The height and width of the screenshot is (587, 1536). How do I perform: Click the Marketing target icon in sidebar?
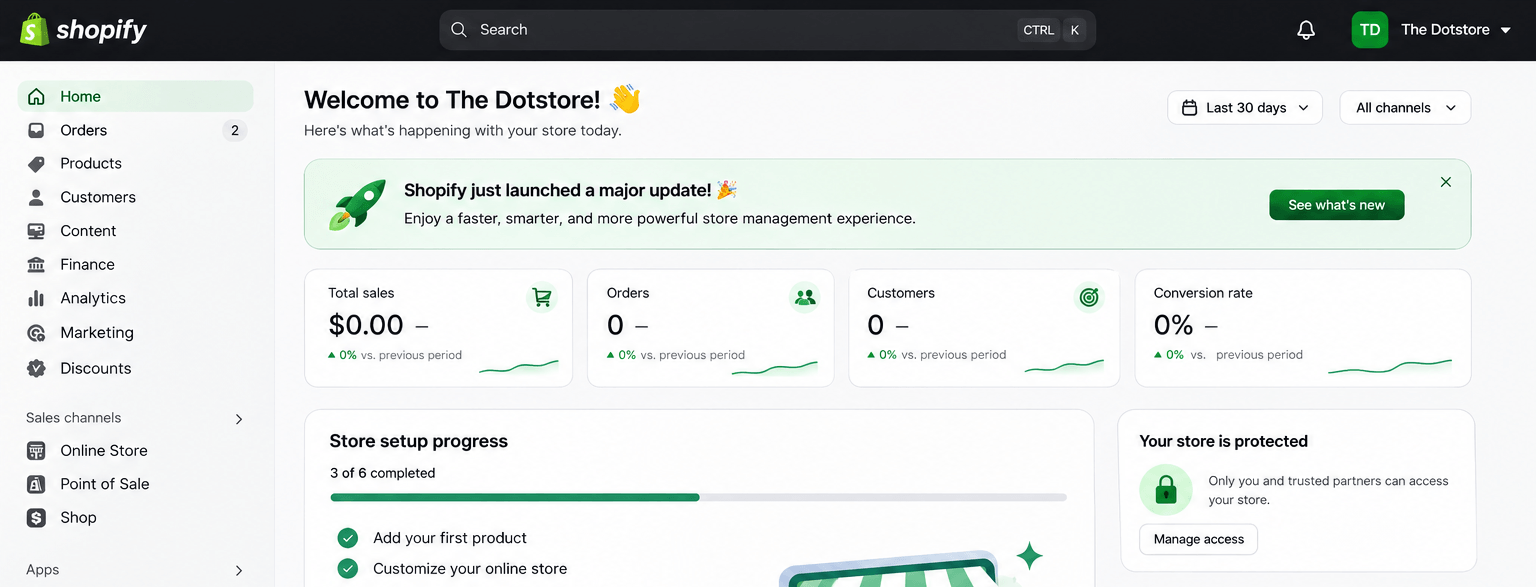36,333
